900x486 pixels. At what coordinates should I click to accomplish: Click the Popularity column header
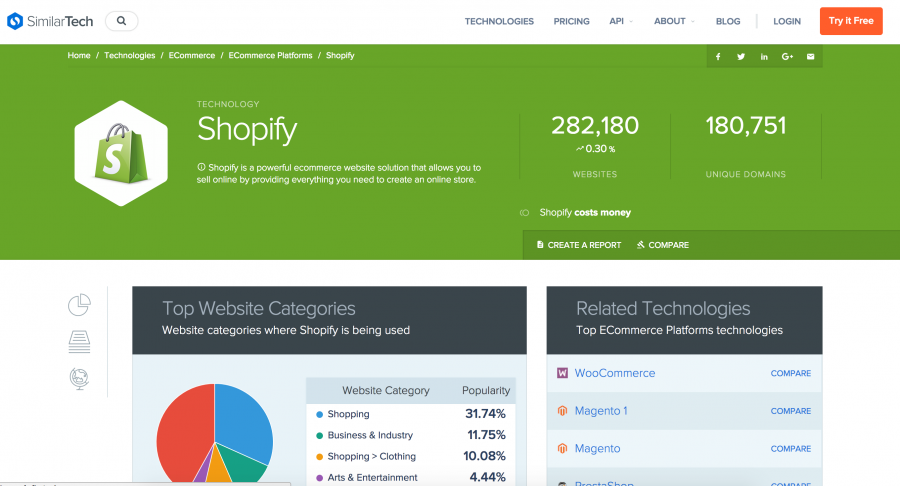(486, 390)
